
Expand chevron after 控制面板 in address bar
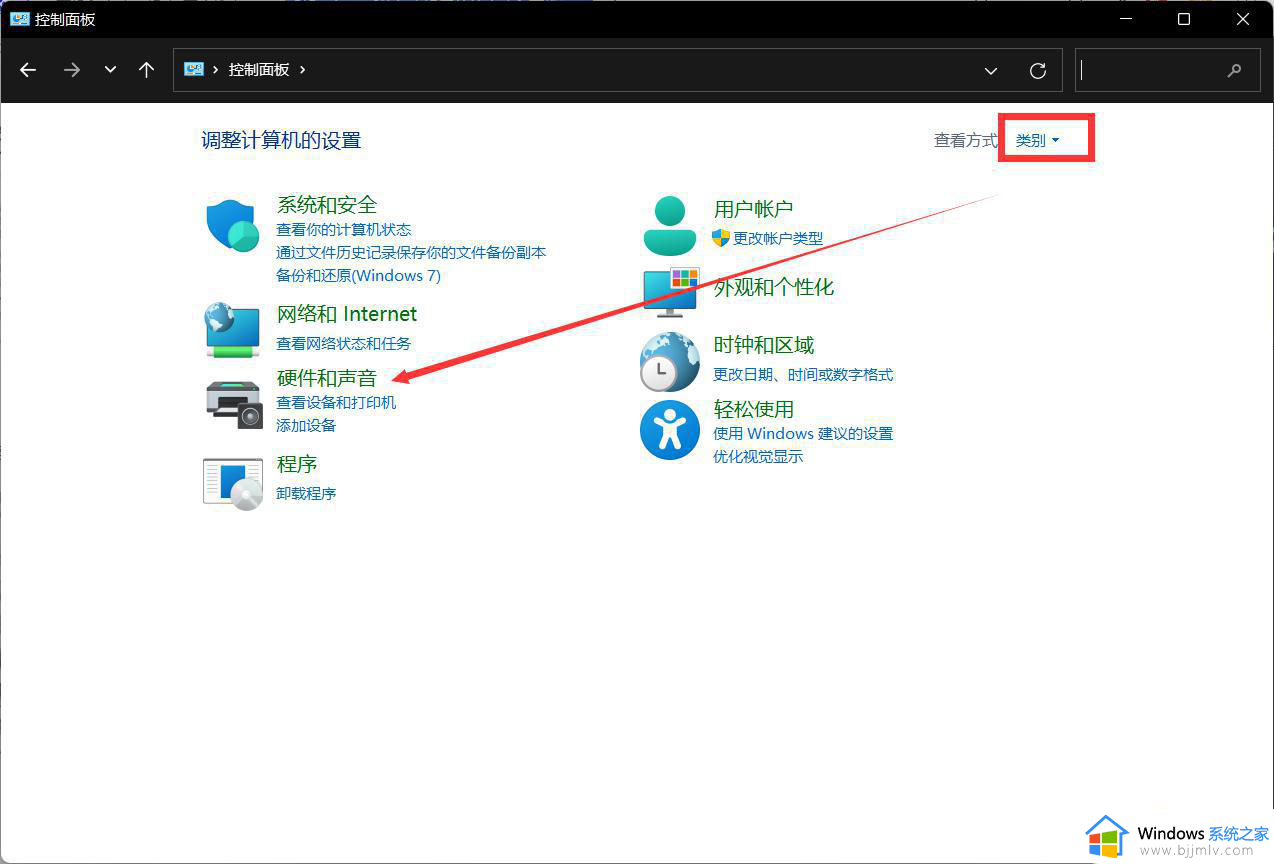pos(303,70)
